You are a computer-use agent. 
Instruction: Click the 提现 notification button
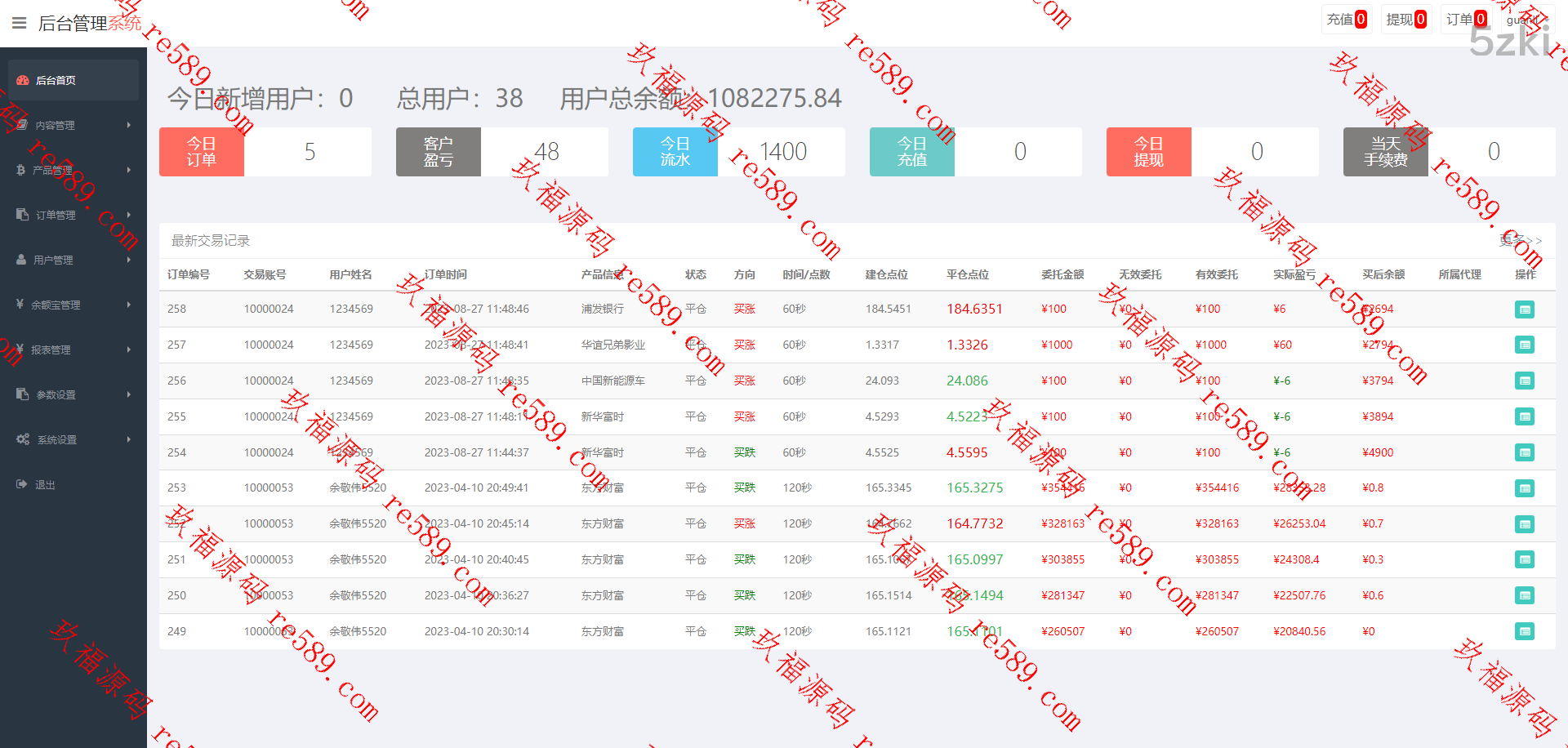click(1405, 20)
